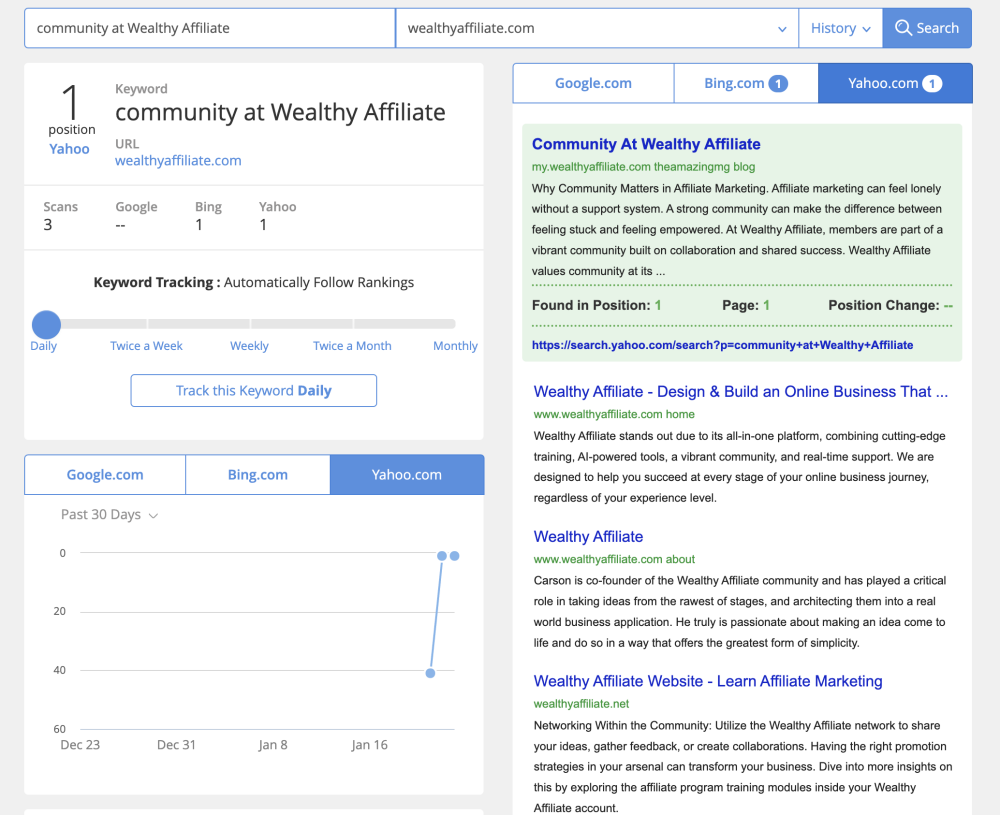Viewport: 1000px width, 815px height.
Task: Open Yahoo.com chart tab
Action: (407, 474)
